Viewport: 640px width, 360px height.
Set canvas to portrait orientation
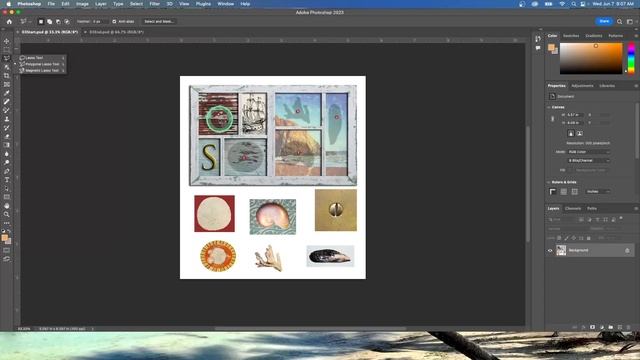(571, 133)
